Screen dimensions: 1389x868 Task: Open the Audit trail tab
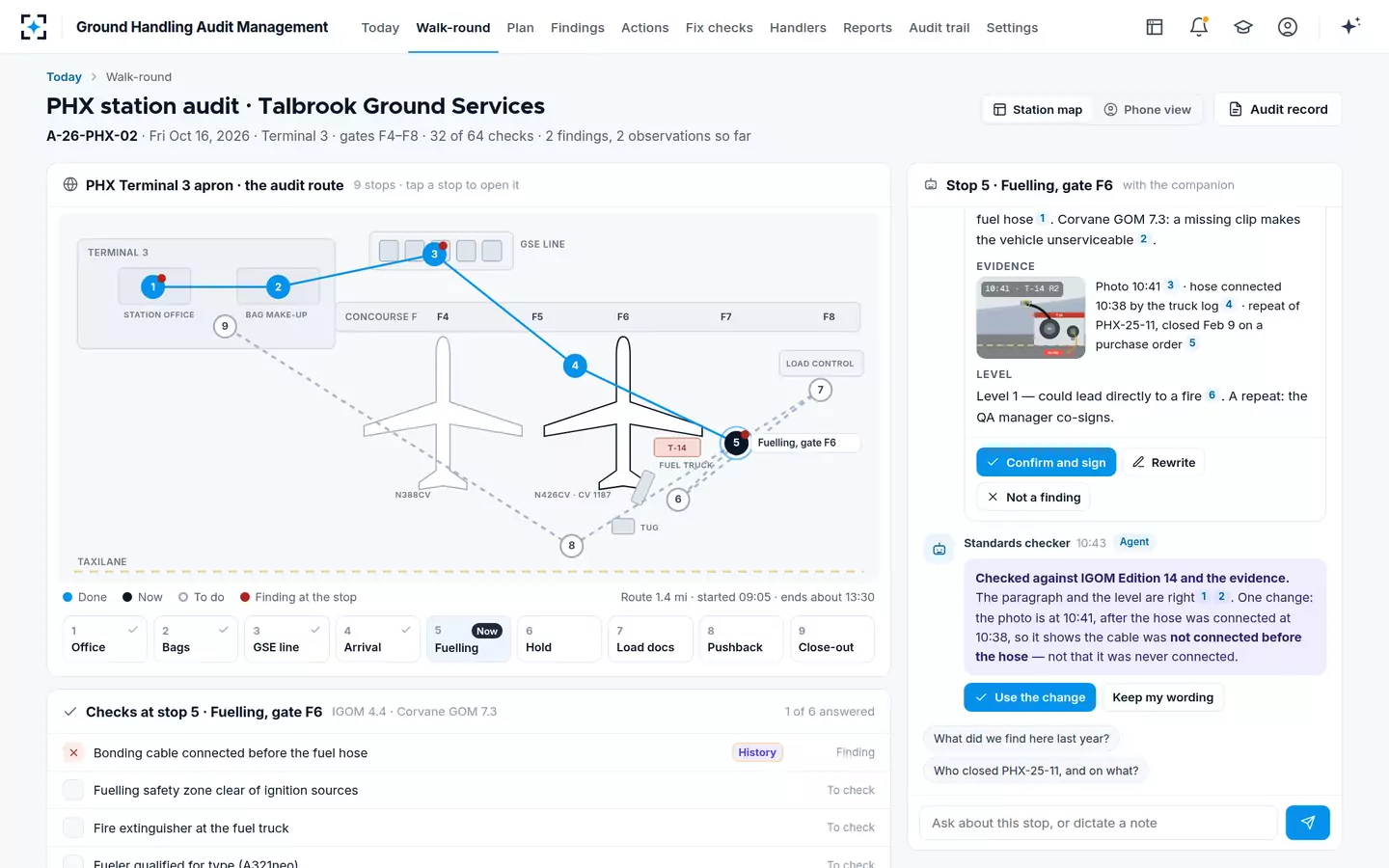click(x=940, y=27)
